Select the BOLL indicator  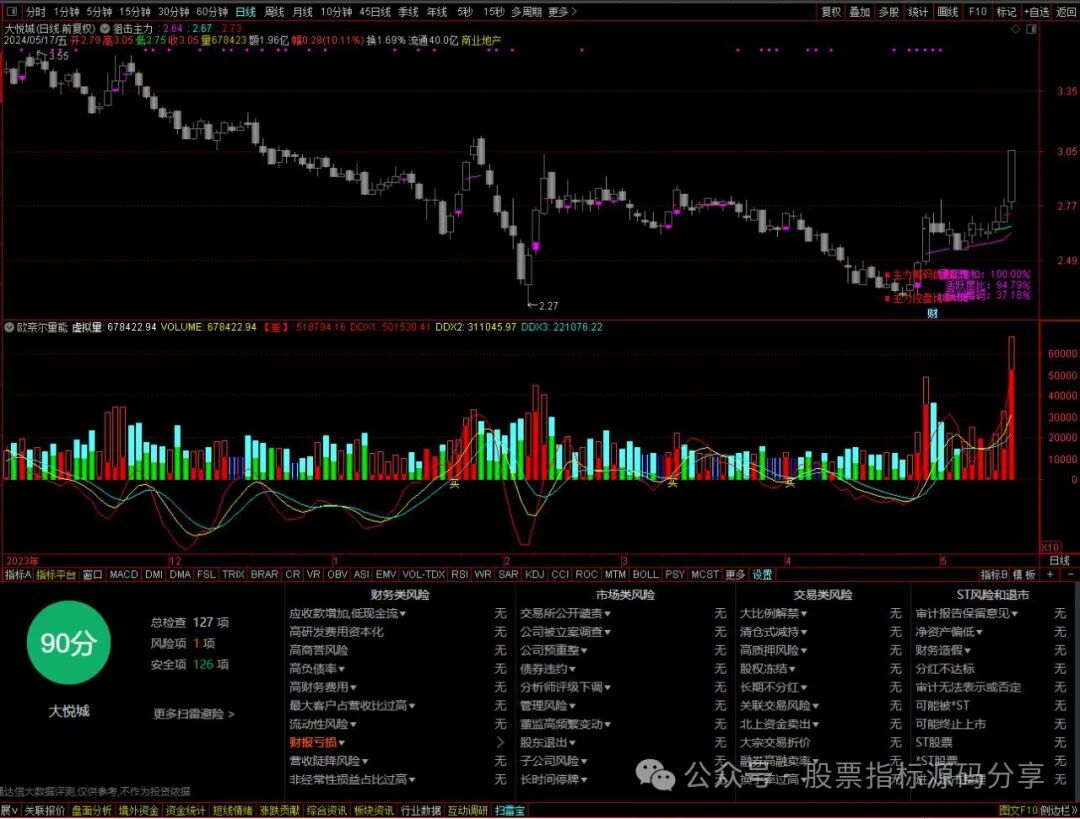coord(645,574)
